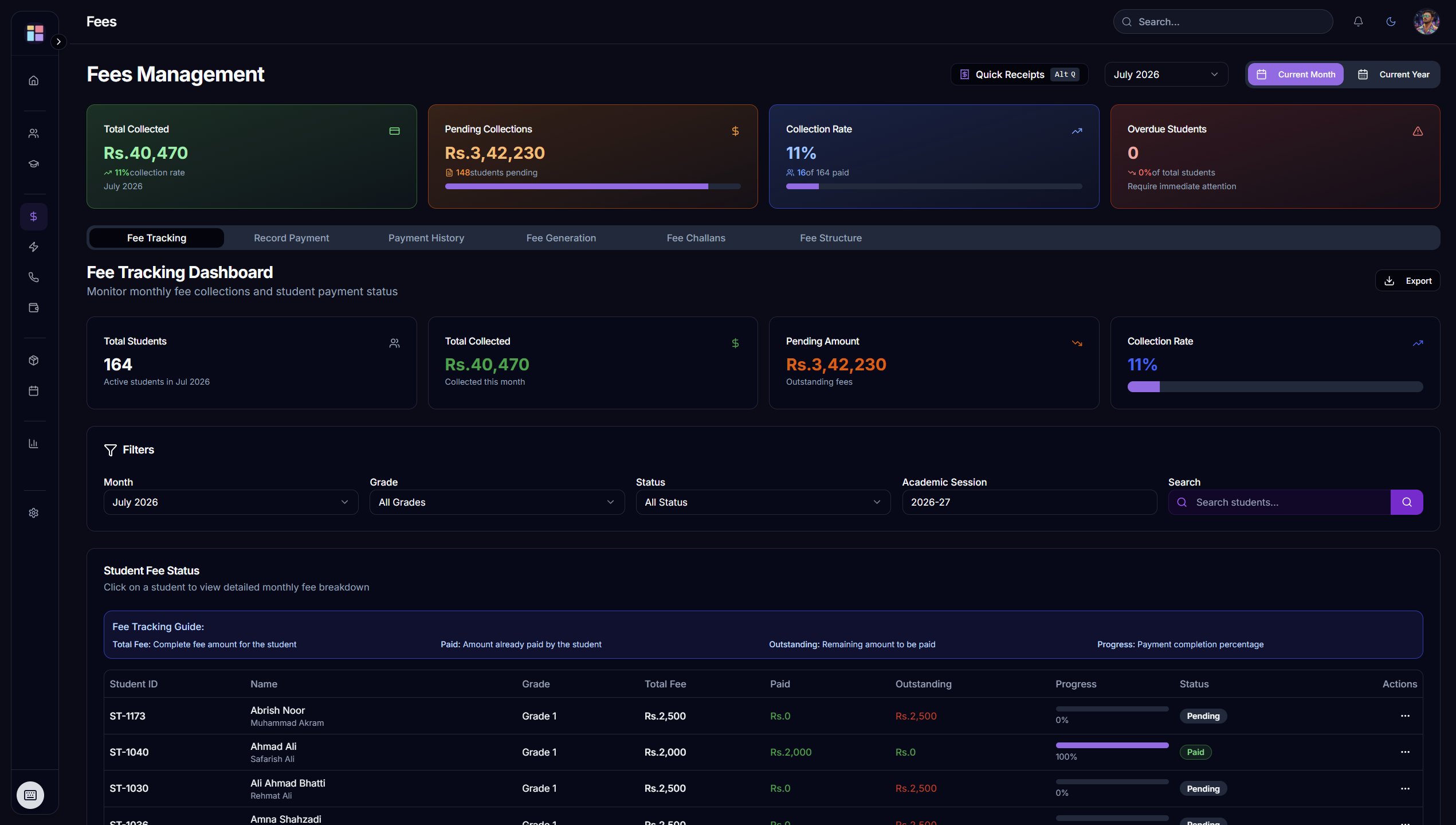The image size is (1456, 825).
Task: Open the calendar sidebar icon
Action: (34, 390)
